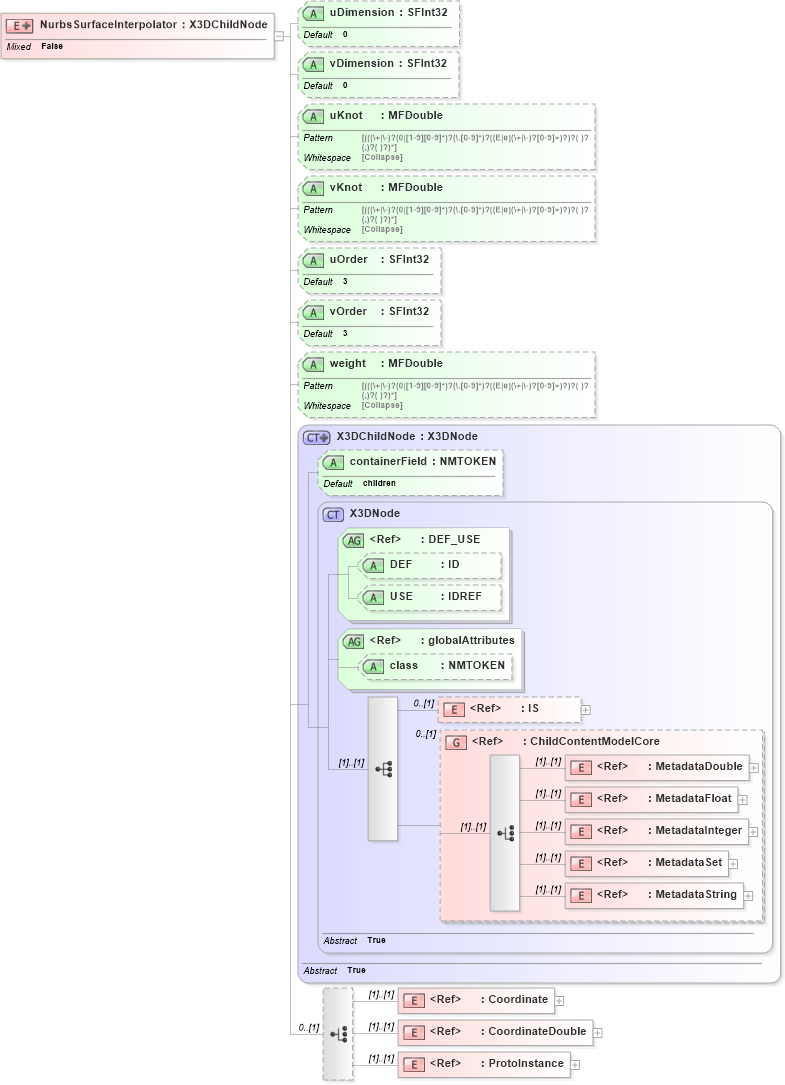Select the 'USE : IDREF' label
The height and width of the screenshot is (1085, 785).
coord(435,596)
